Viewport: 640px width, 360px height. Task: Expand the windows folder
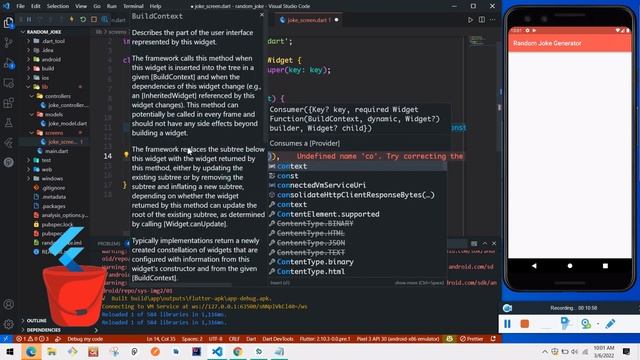tap(52, 179)
